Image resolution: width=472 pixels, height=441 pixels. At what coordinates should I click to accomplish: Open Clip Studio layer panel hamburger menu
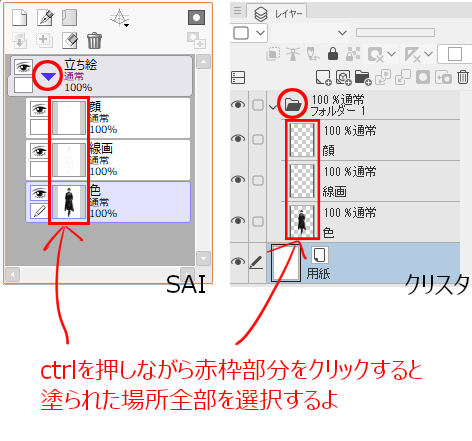click(x=237, y=11)
